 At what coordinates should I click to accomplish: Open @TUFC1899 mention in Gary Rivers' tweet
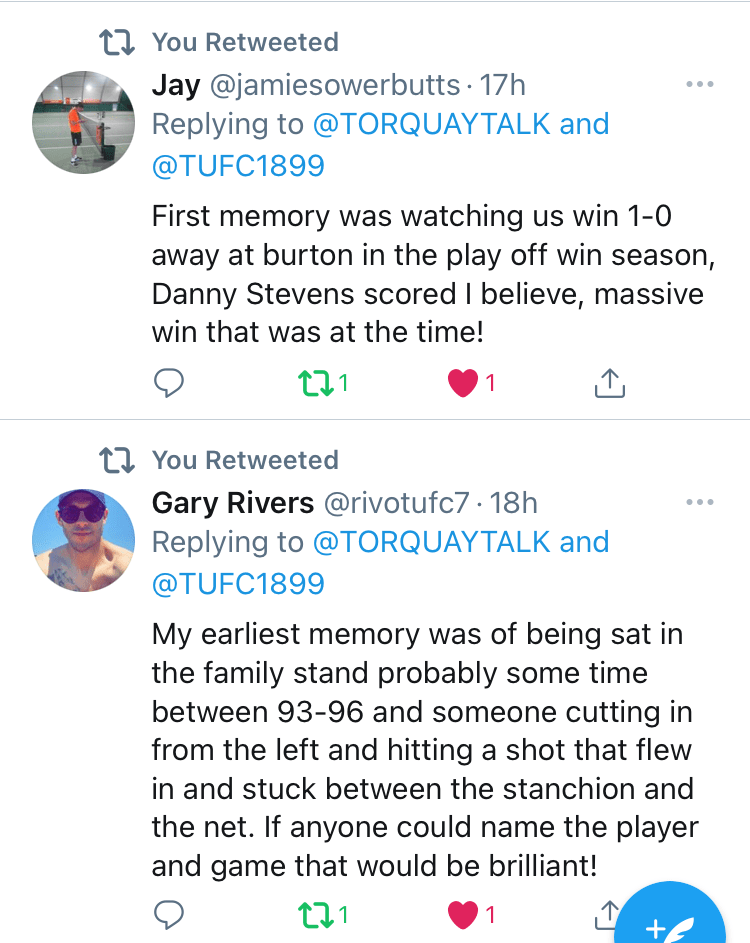pyautogui.click(x=238, y=583)
